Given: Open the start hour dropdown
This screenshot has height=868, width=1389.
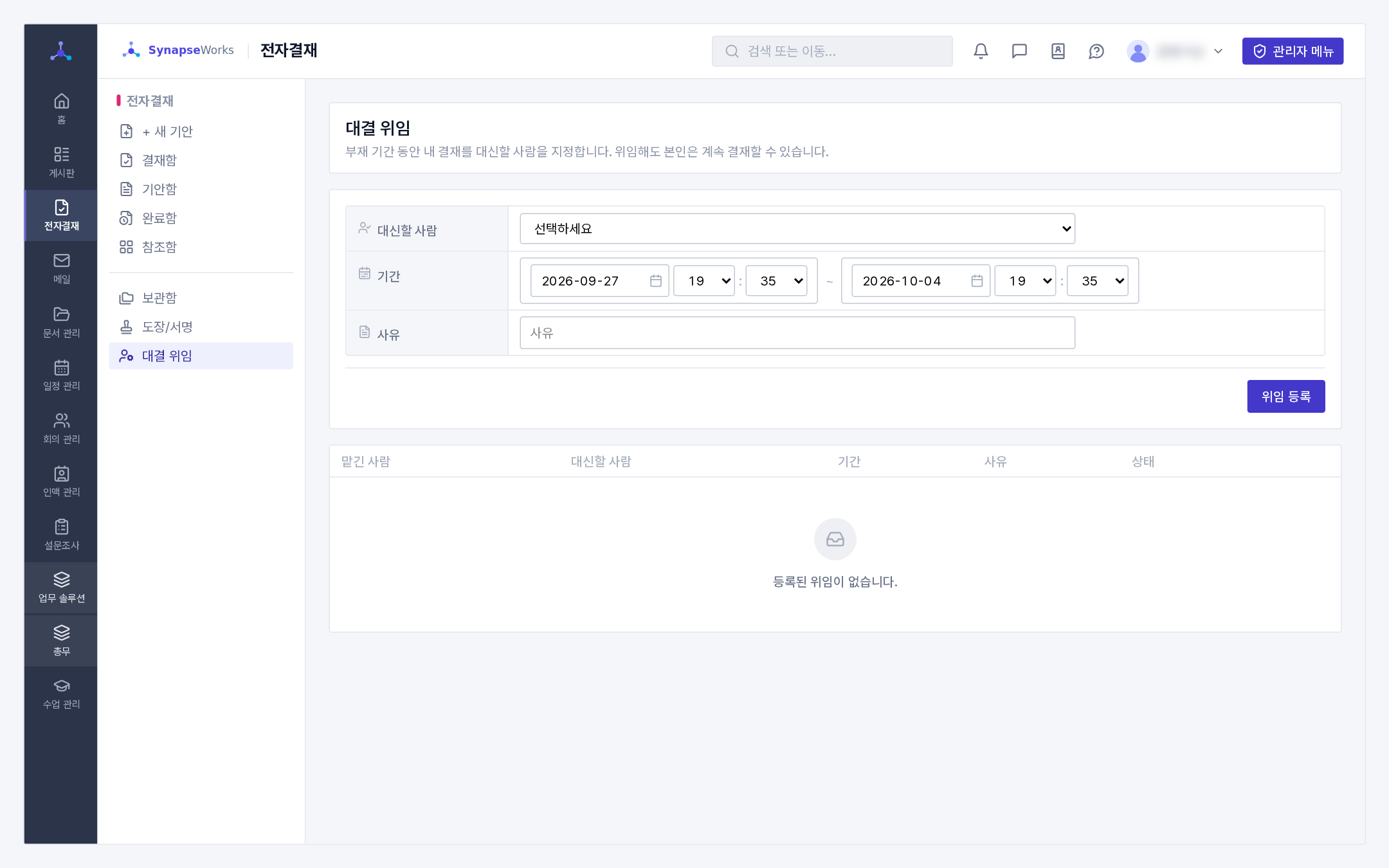Looking at the screenshot, I should 704,281.
